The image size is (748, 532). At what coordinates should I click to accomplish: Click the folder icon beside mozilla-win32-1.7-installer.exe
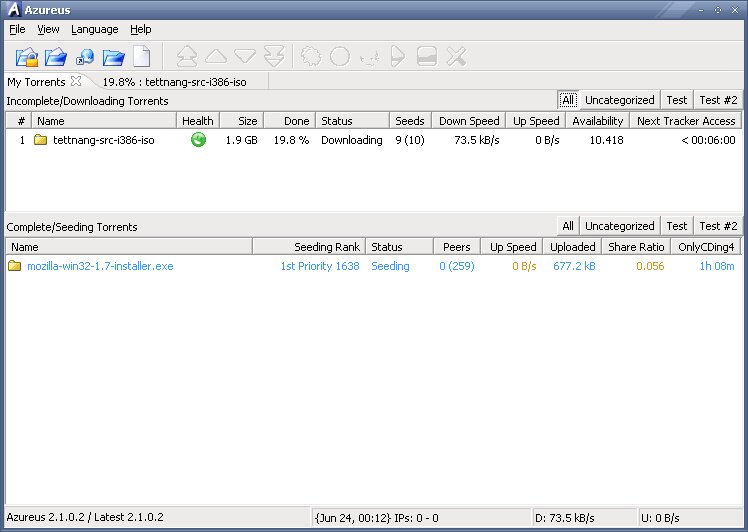click(x=15, y=266)
